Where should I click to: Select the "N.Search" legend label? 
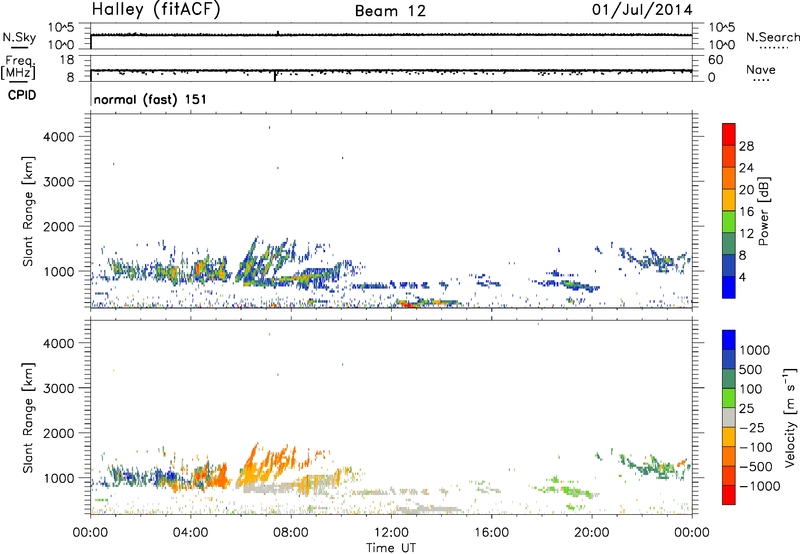[772, 37]
